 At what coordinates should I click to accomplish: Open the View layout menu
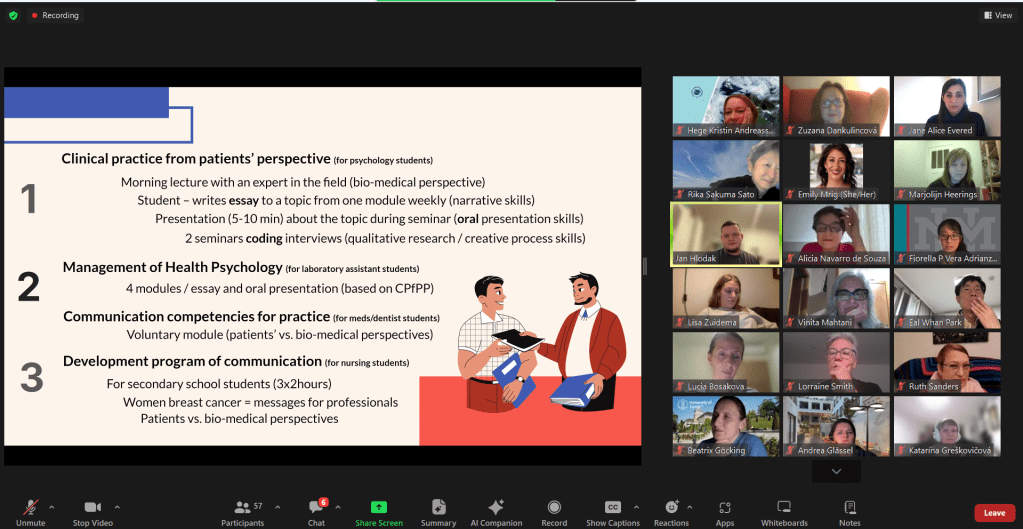pyautogui.click(x=997, y=15)
